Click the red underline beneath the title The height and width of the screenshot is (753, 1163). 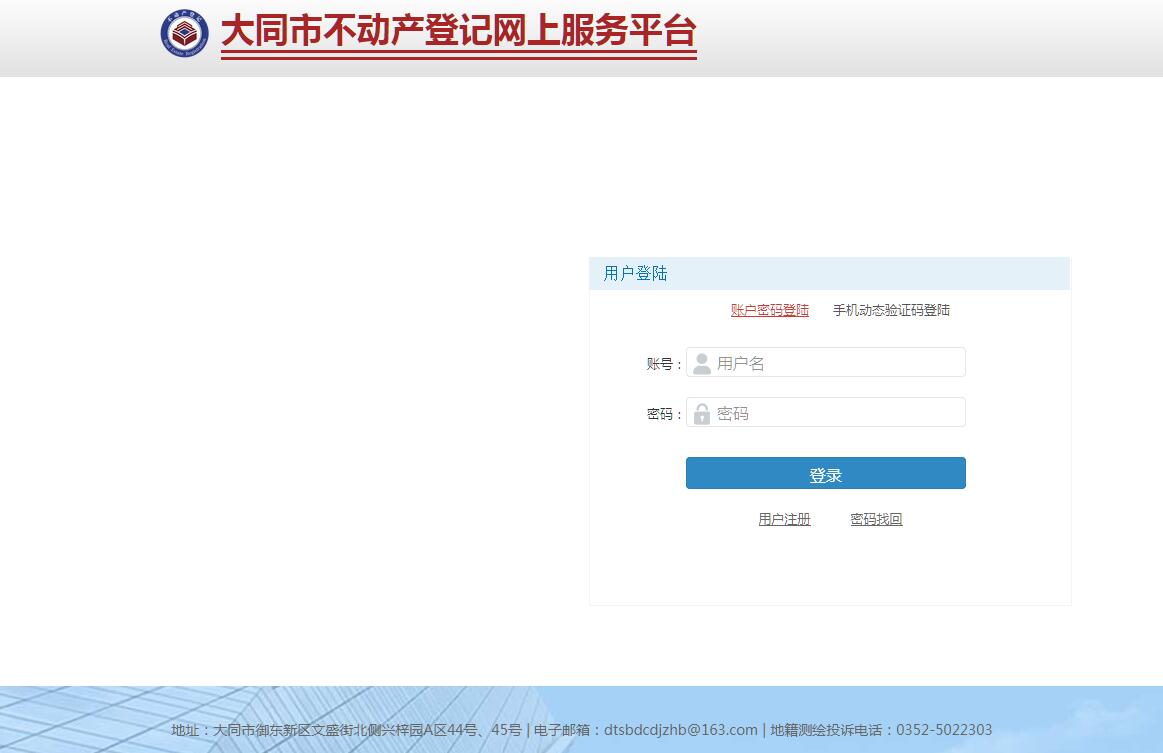458,55
